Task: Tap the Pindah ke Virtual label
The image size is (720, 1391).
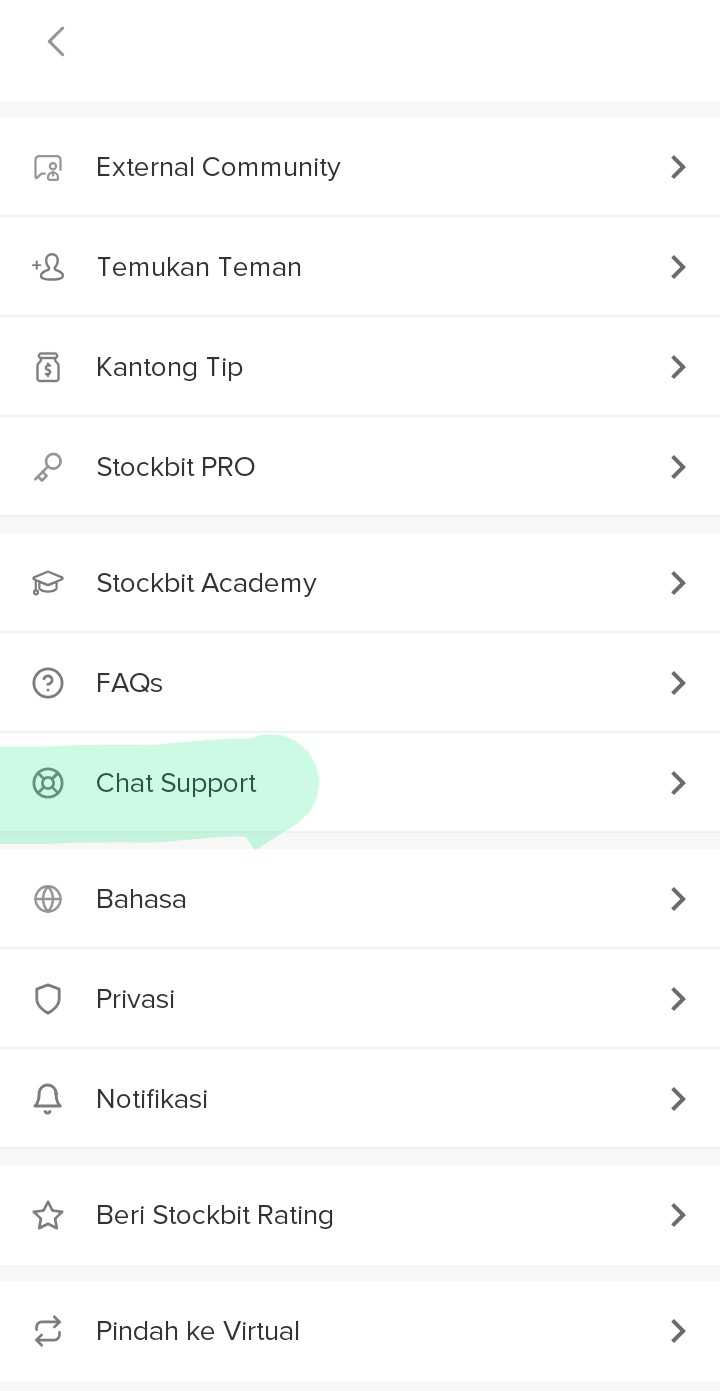Action: pos(198,1331)
